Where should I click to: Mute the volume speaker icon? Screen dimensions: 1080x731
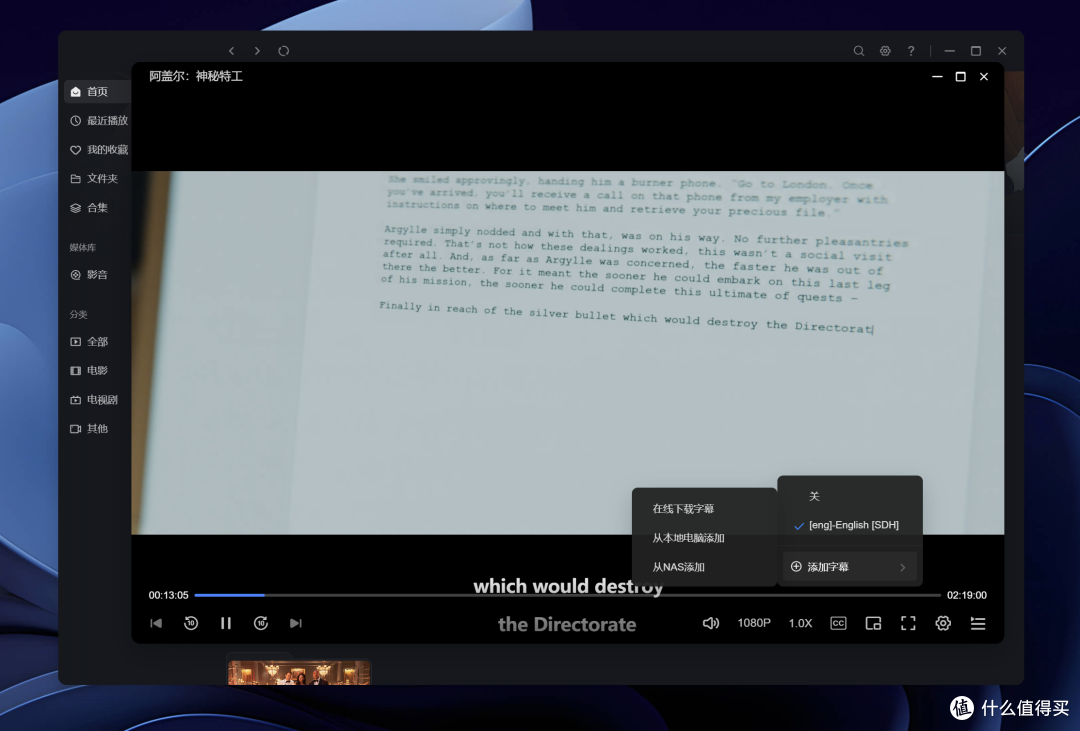tap(711, 623)
